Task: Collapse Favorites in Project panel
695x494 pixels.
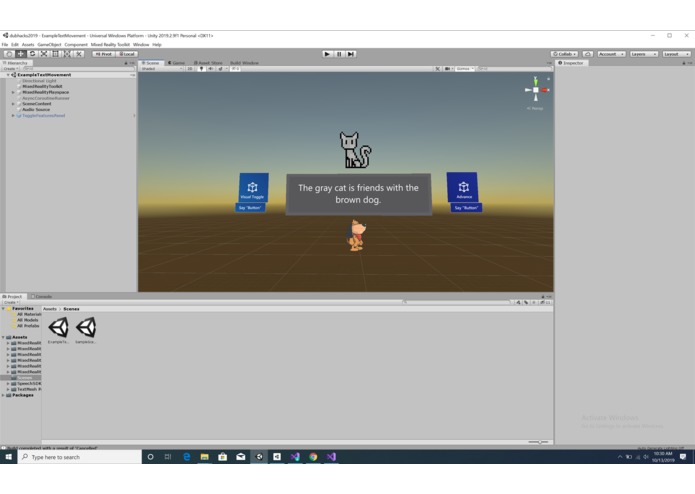Action: click(3, 308)
